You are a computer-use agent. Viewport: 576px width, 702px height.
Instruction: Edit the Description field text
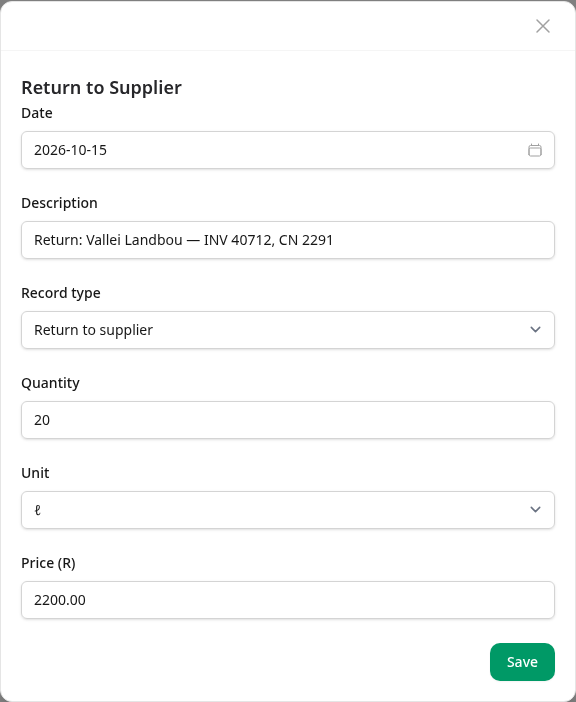288,240
